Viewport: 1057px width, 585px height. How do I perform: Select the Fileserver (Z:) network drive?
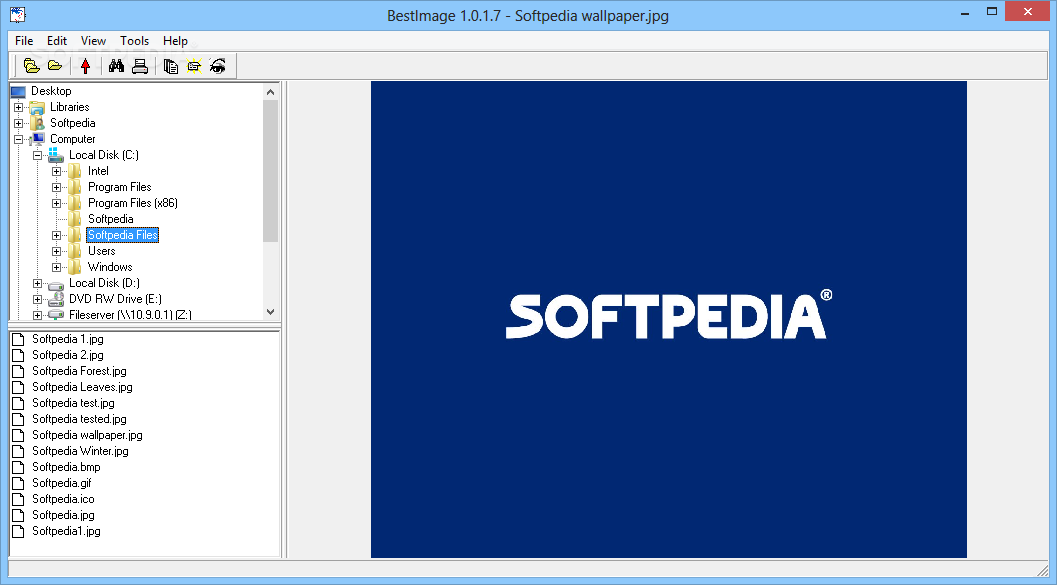tap(130, 315)
